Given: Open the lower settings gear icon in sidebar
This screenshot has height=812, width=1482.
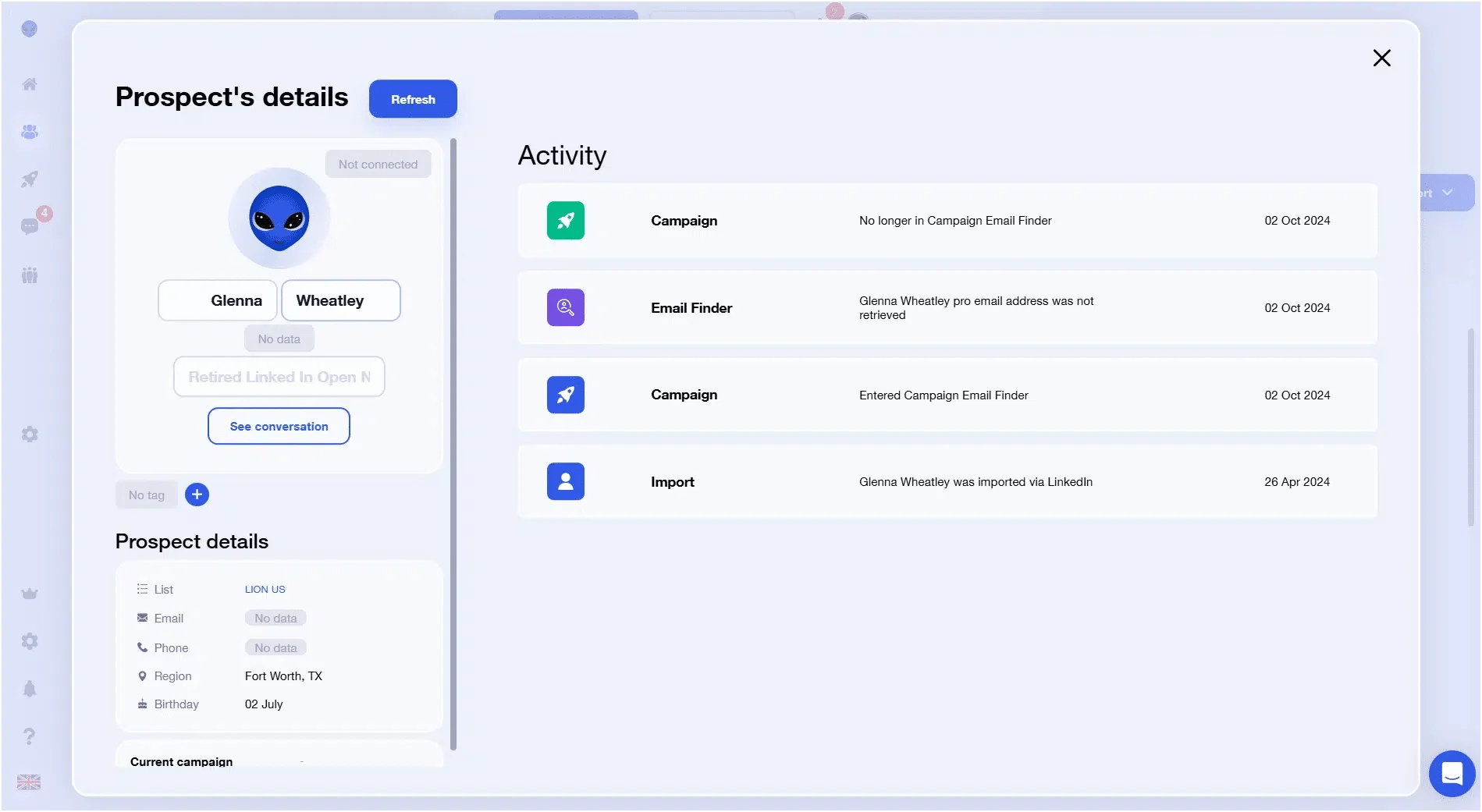Looking at the screenshot, I should point(30,641).
